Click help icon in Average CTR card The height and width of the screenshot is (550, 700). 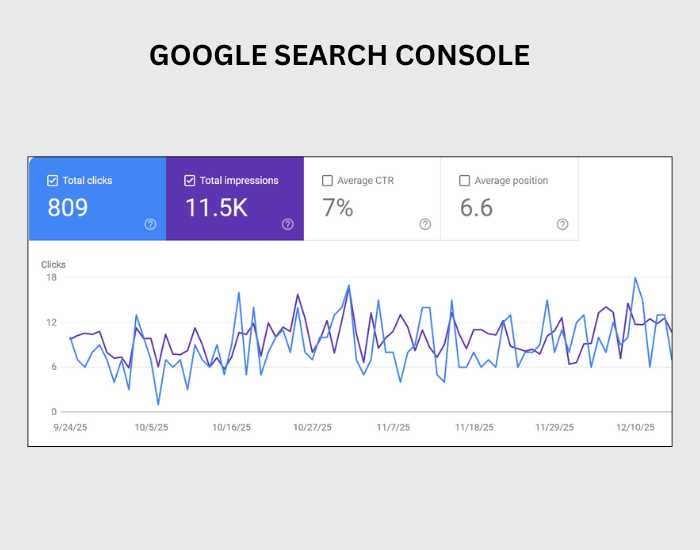424,224
